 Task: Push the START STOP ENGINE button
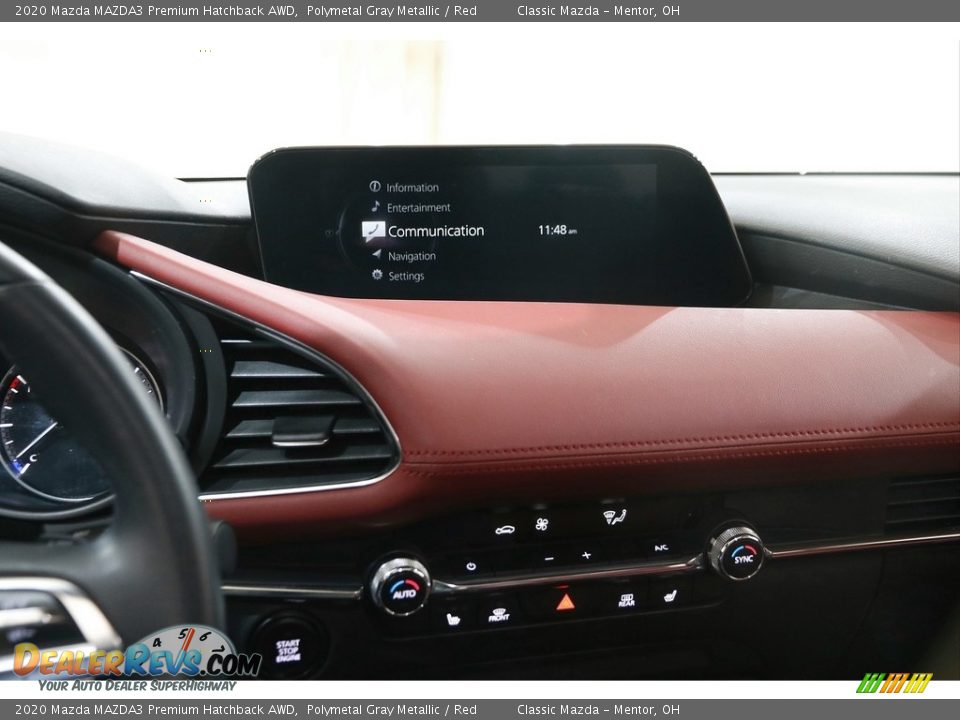288,650
